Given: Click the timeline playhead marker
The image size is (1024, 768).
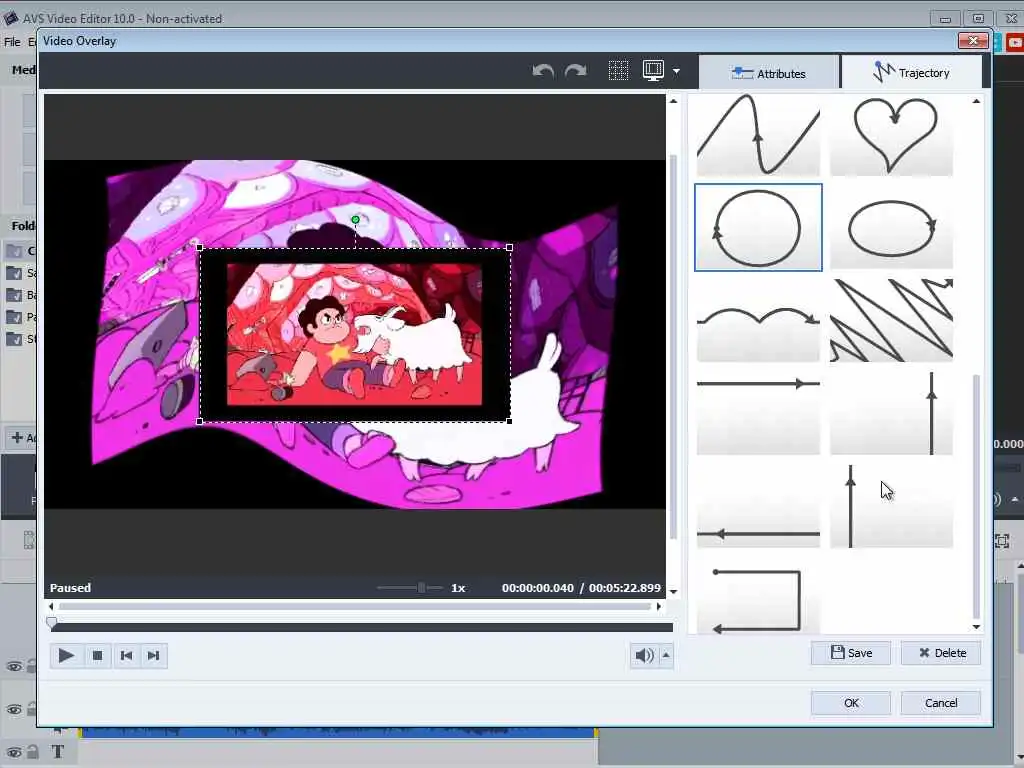Looking at the screenshot, I should (52, 622).
